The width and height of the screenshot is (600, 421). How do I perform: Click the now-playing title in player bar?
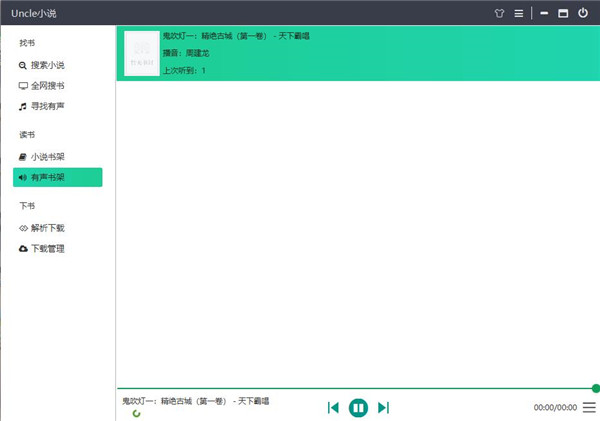196,401
